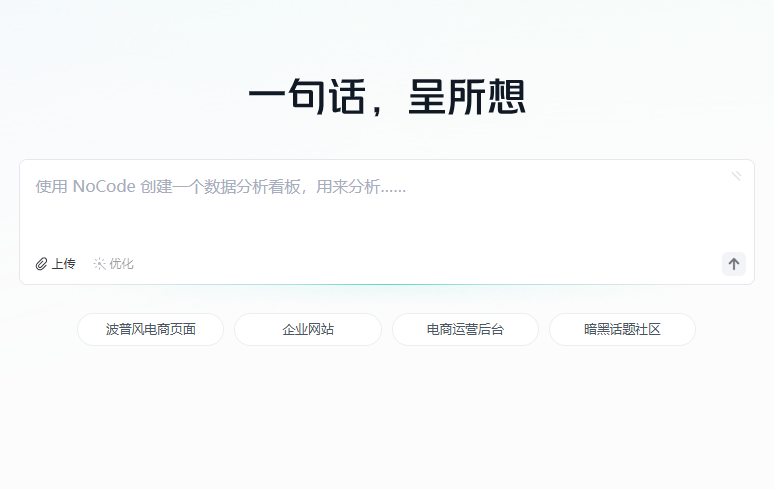Click the paperclip upload icon

tap(41, 264)
